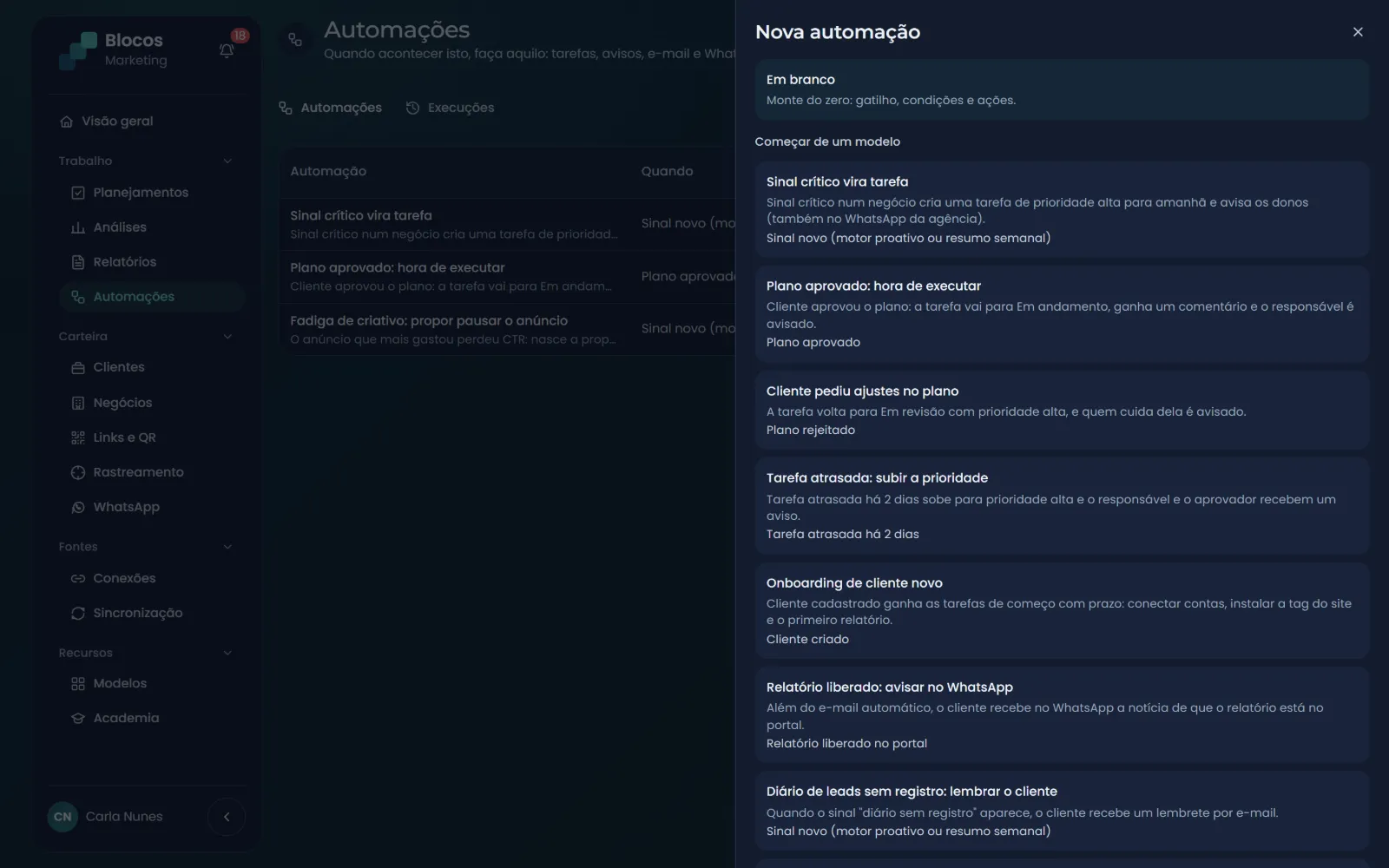This screenshot has height=868, width=1389.
Task: Click the Automação column header
Action: tap(328, 171)
